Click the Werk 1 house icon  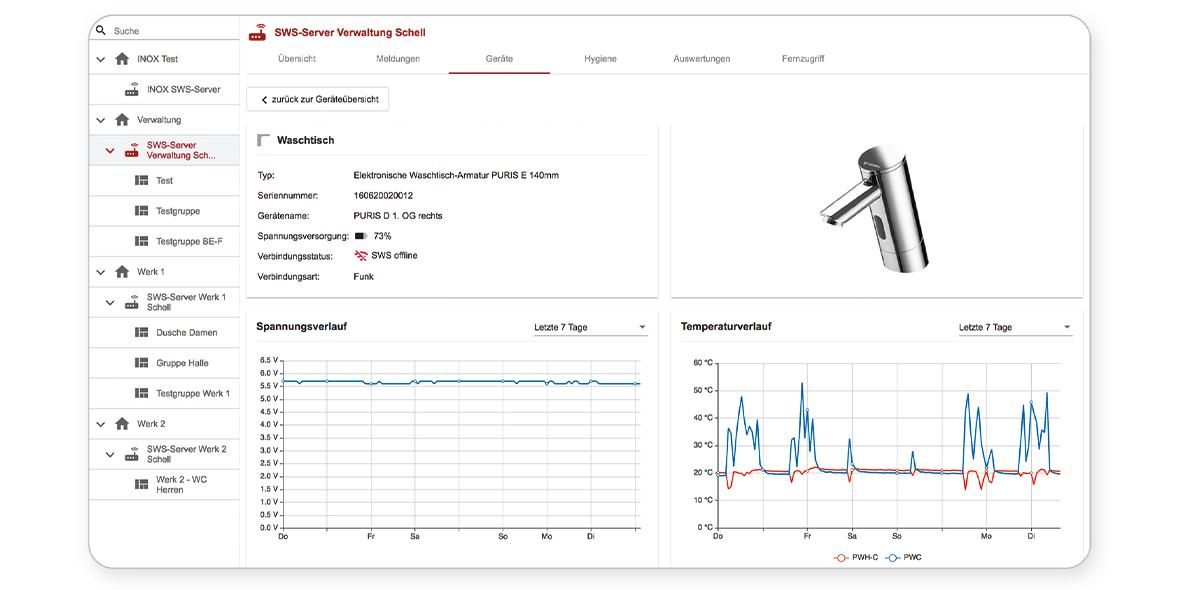point(122,272)
